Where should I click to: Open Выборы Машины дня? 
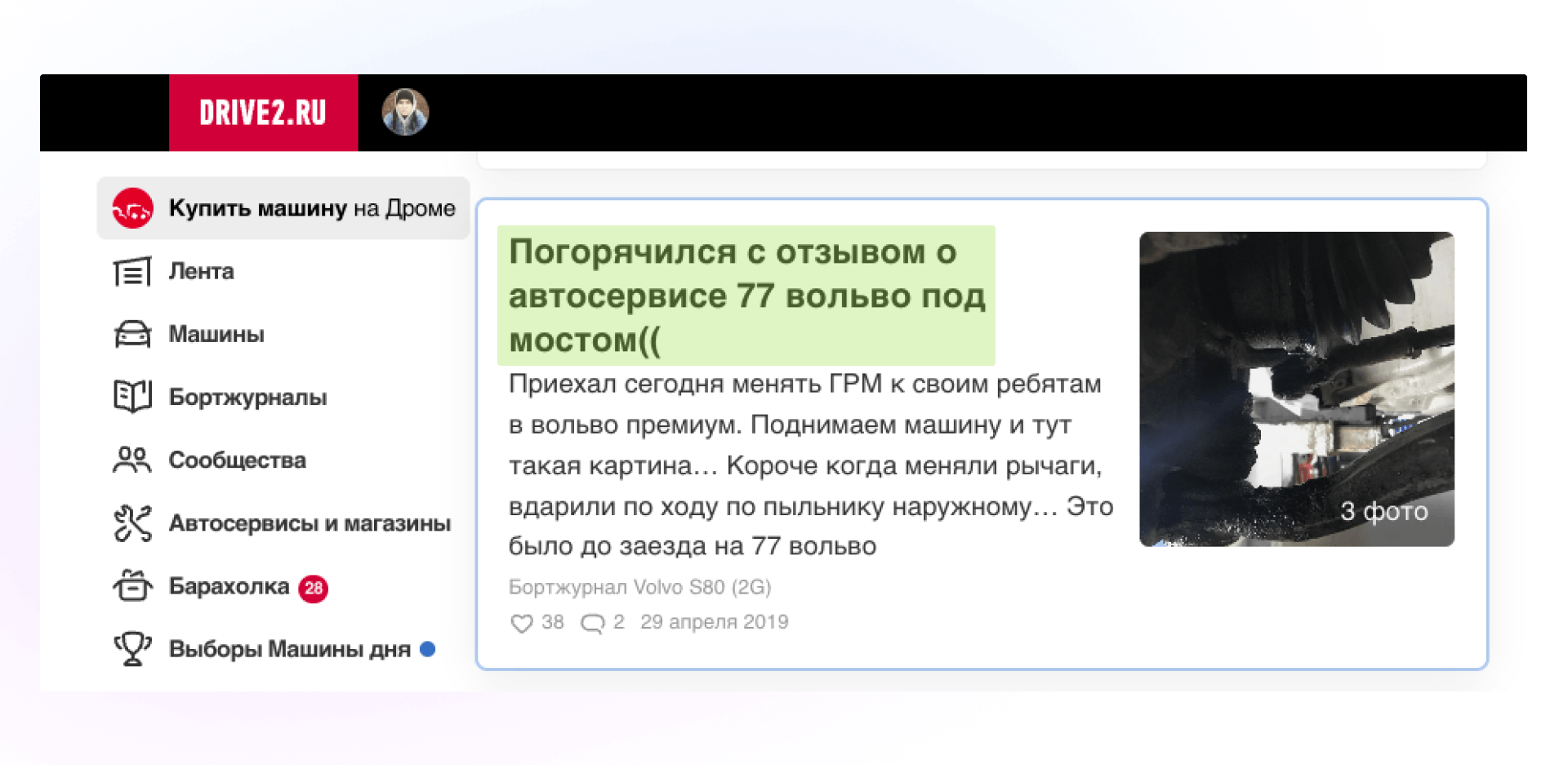pyautogui.click(x=289, y=649)
